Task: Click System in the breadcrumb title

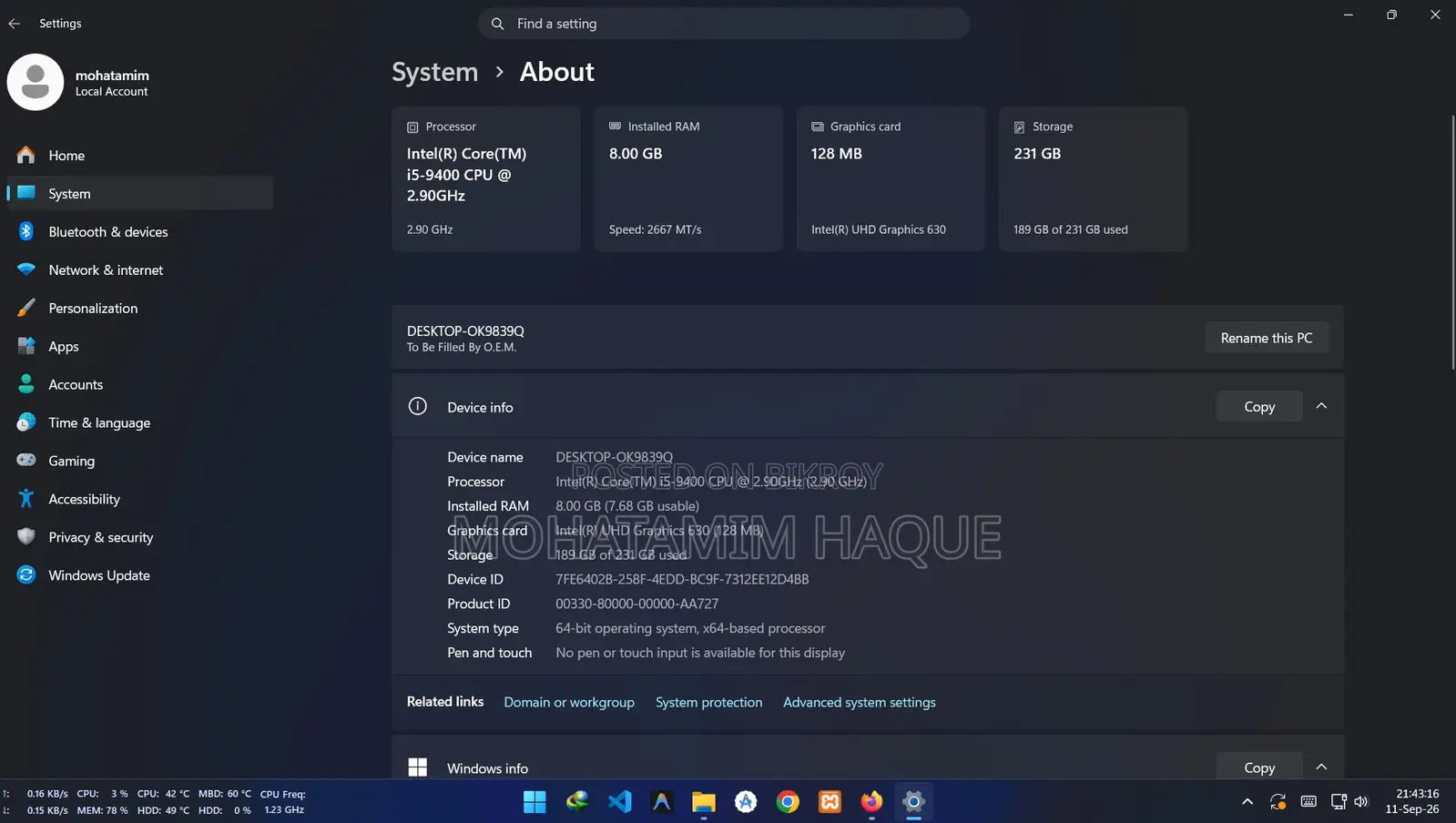Action: point(434,72)
